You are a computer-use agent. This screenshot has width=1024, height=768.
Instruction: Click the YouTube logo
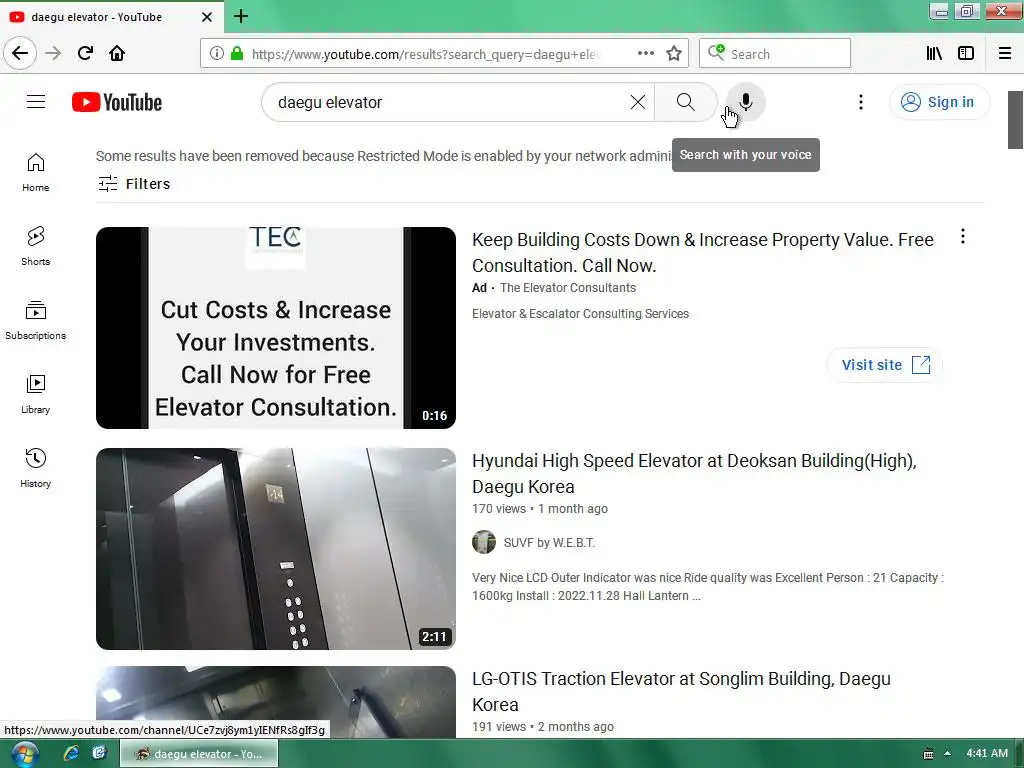click(117, 102)
